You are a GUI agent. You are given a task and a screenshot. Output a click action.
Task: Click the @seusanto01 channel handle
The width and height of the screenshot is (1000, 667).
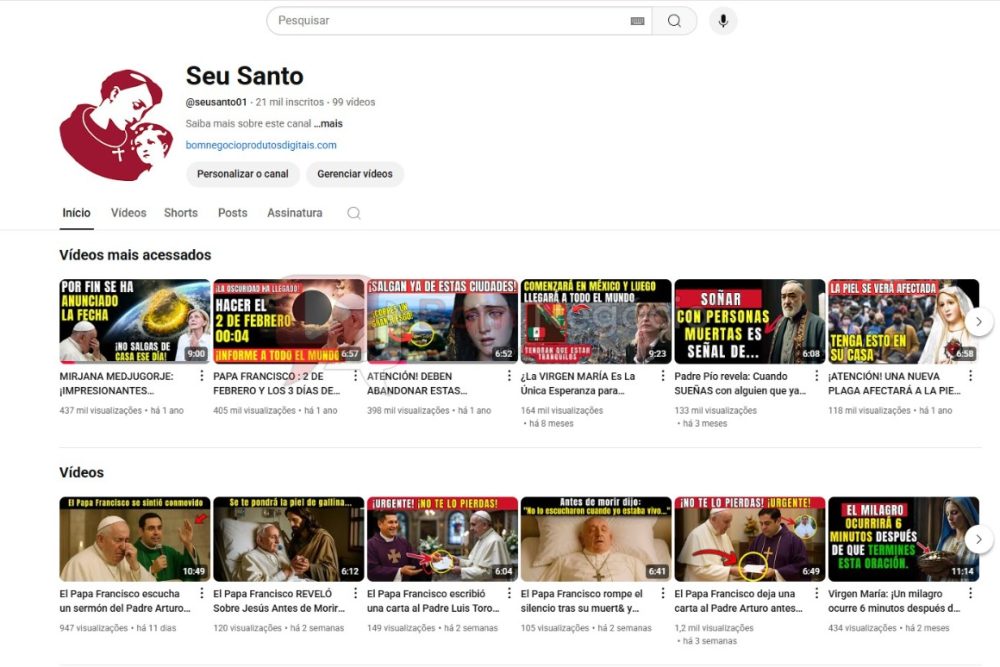216,102
